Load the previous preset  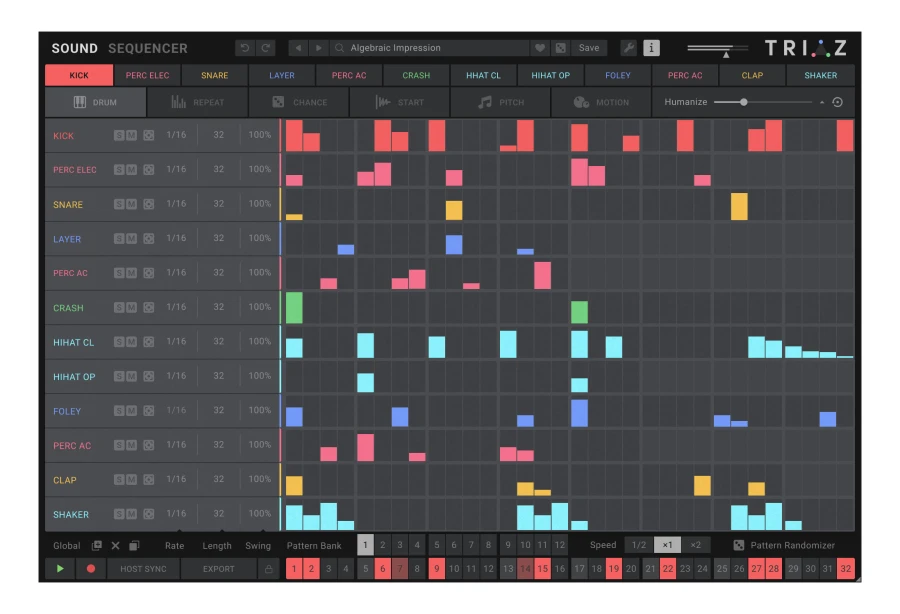[x=298, y=48]
